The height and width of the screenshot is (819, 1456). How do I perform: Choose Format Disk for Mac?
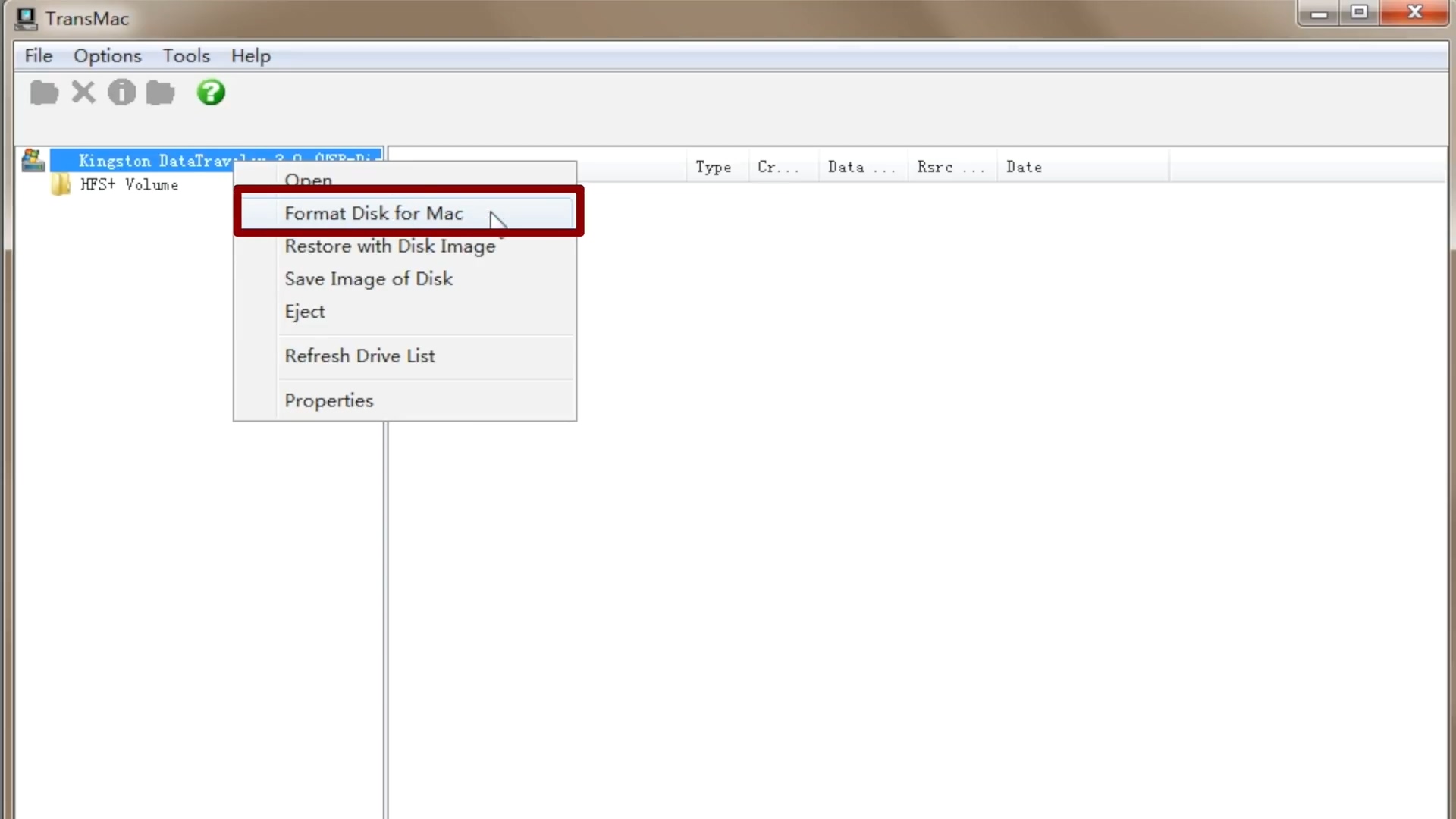[x=373, y=214]
